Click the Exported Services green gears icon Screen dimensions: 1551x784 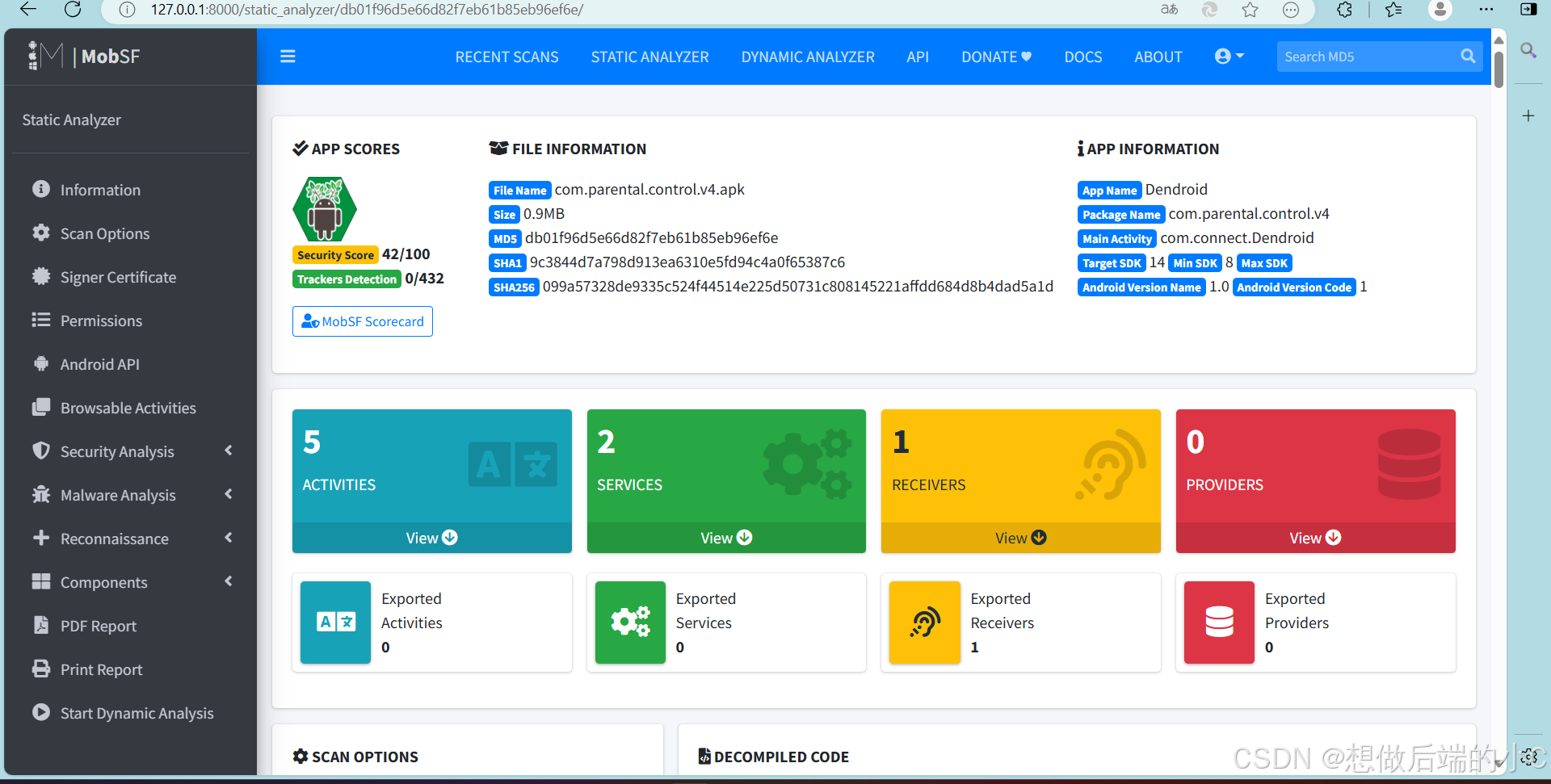630,623
